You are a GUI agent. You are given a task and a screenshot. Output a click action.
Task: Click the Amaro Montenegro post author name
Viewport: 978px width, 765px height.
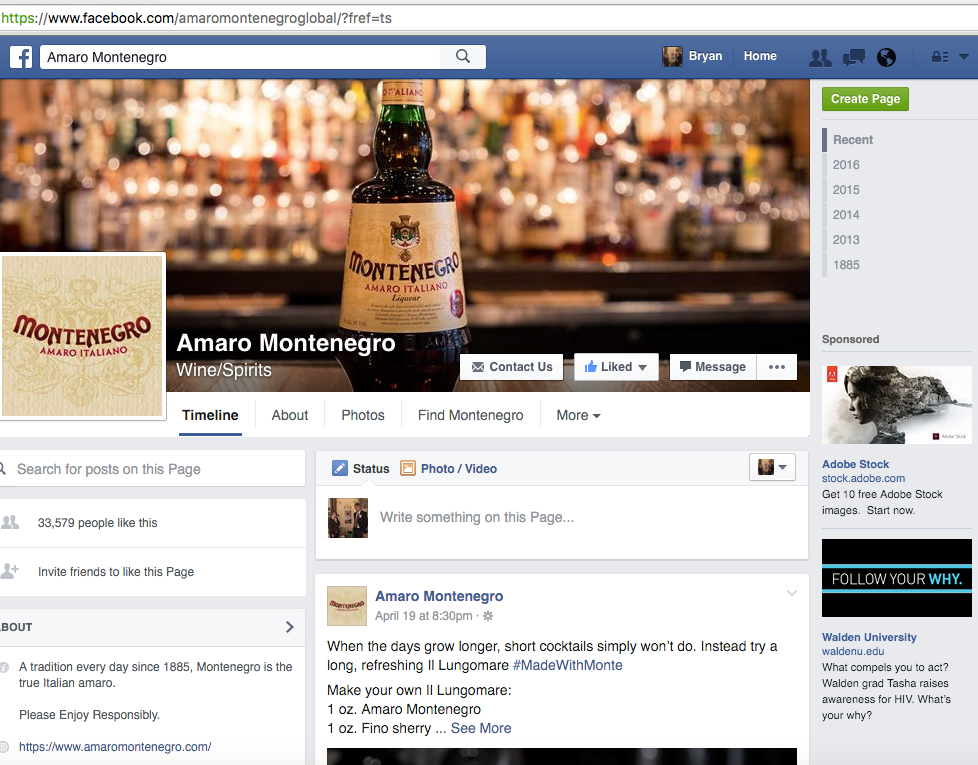[x=439, y=596]
